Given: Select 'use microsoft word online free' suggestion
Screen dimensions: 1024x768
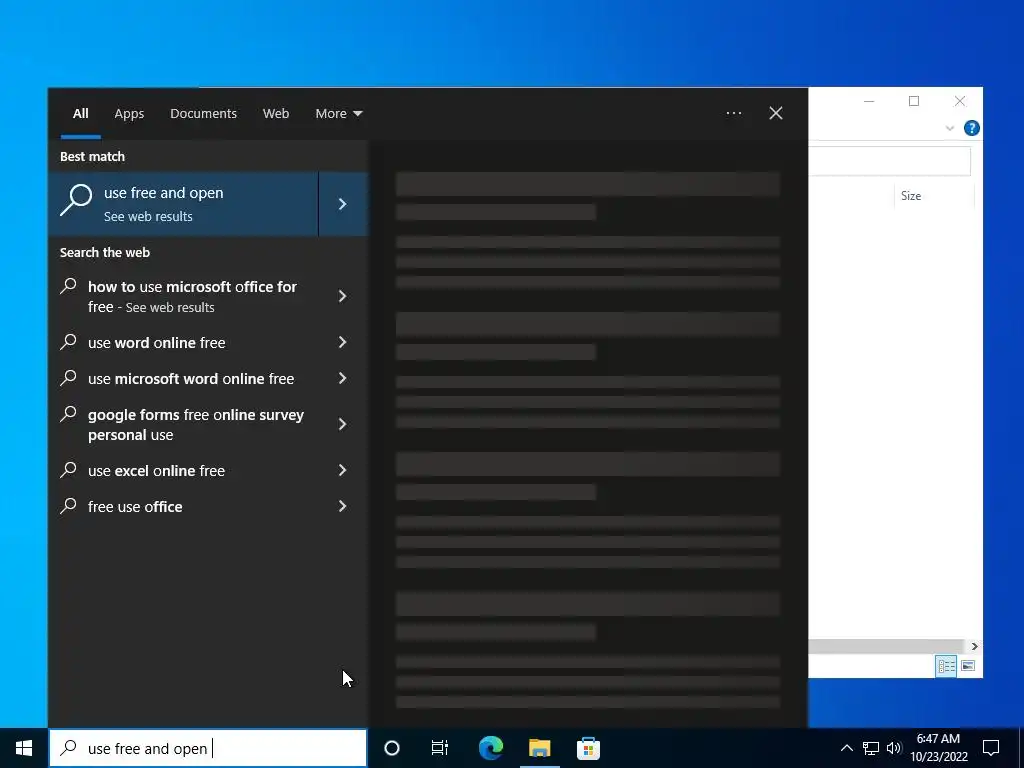Looking at the screenshot, I should coord(183,378).
